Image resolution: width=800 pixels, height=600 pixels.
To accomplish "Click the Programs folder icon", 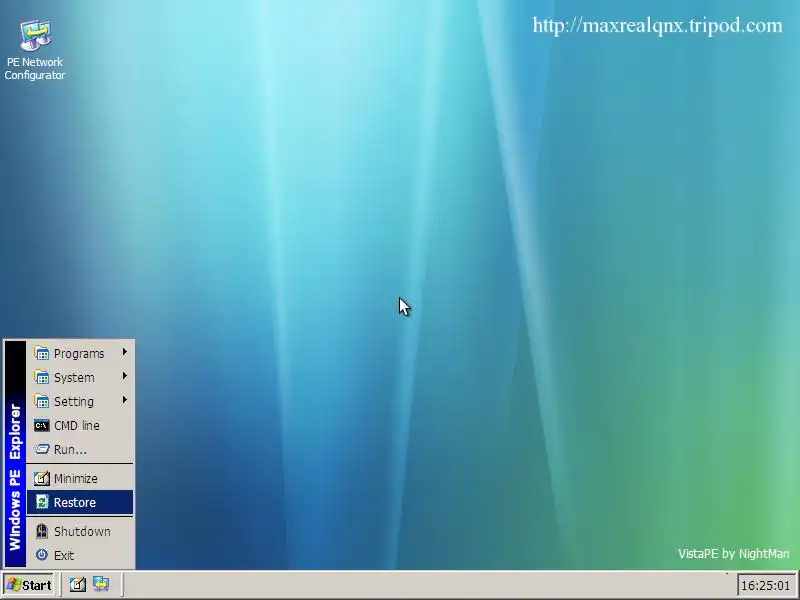I will [x=42, y=353].
